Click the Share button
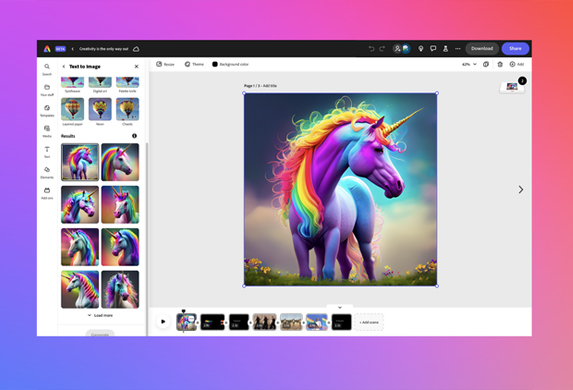The height and width of the screenshot is (390, 573). (x=515, y=49)
